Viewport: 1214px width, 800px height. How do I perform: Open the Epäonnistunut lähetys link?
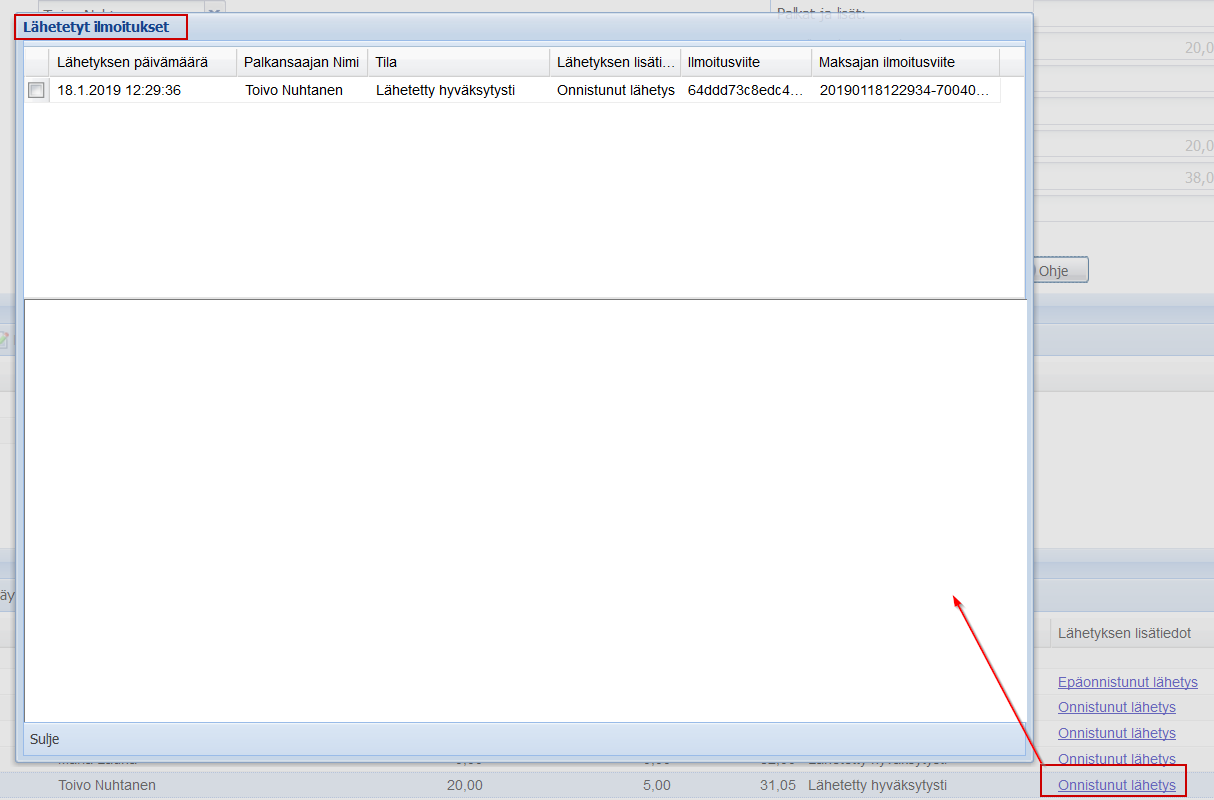tap(1127, 682)
